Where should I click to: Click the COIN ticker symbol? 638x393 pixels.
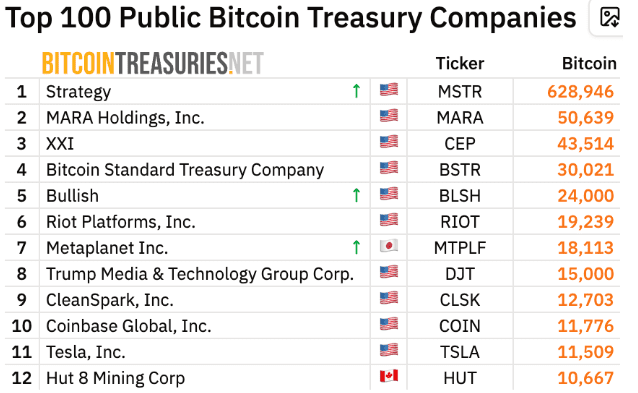click(460, 326)
